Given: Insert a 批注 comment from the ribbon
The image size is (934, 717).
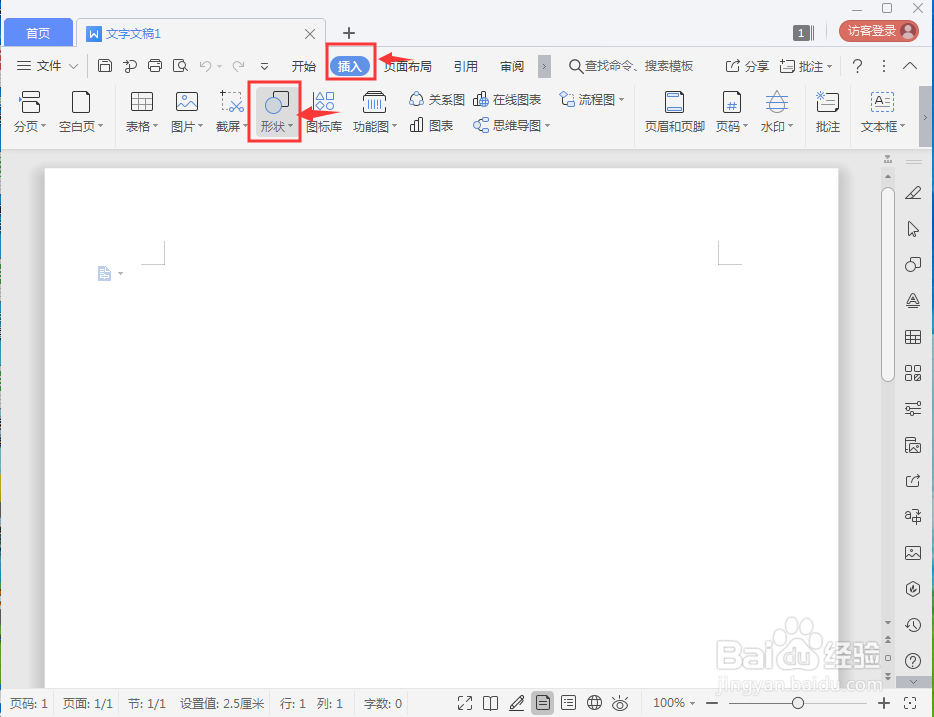Looking at the screenshot, I should [827, 111].
